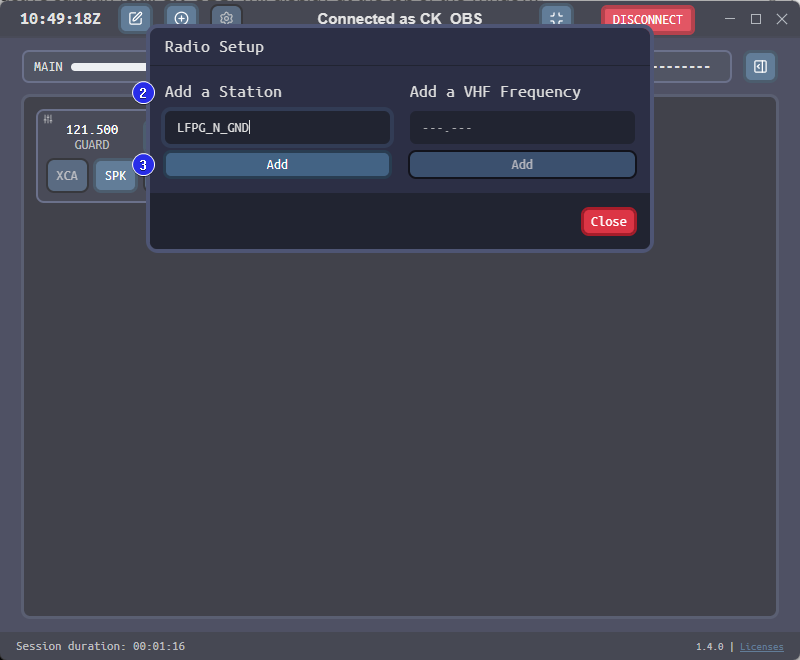Switch to compact mini mode via the arrows icon

557,19
